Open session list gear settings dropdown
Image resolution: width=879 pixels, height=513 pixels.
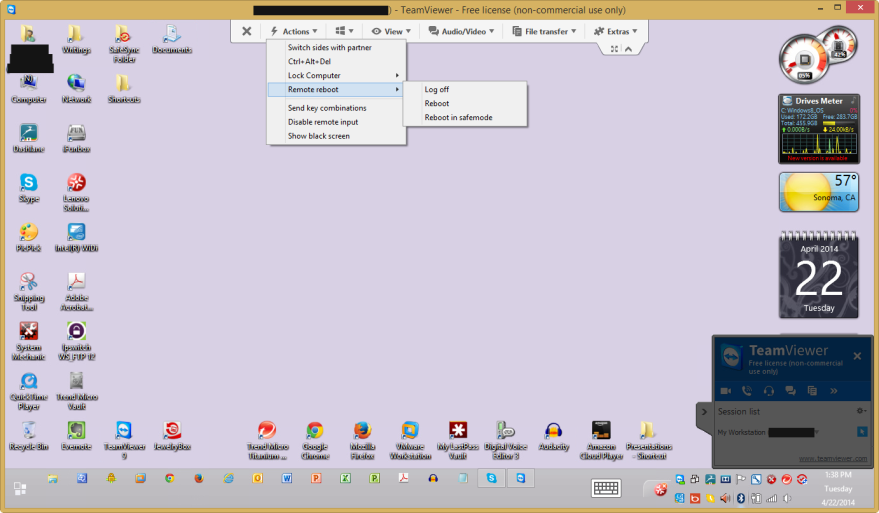click(x=861, y=411)
